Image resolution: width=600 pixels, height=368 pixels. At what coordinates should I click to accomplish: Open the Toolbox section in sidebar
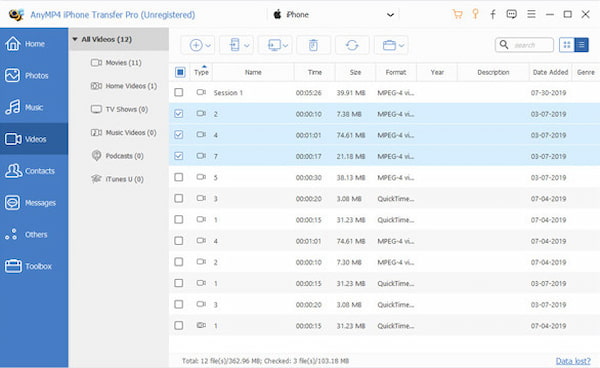tap(34, 266)
